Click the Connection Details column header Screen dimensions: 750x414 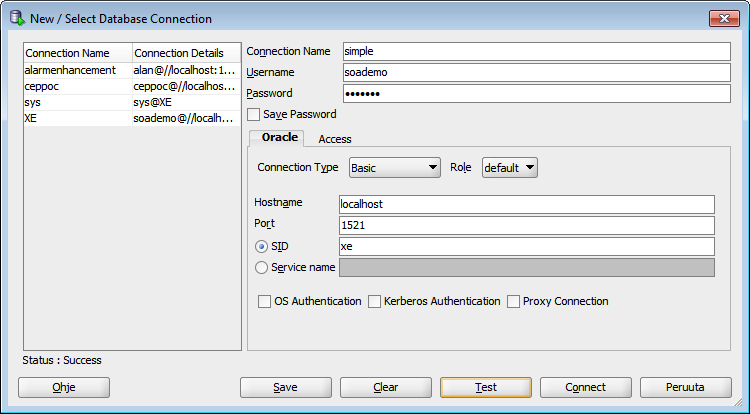(187, 53)
